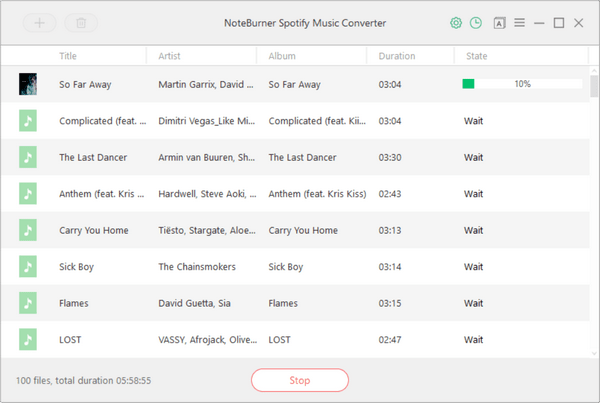The height and width of the screenshot is (403, 600).
Task: Click artist 'Tiësto, Stargate, Aloe...'
Action: (207, 230)
